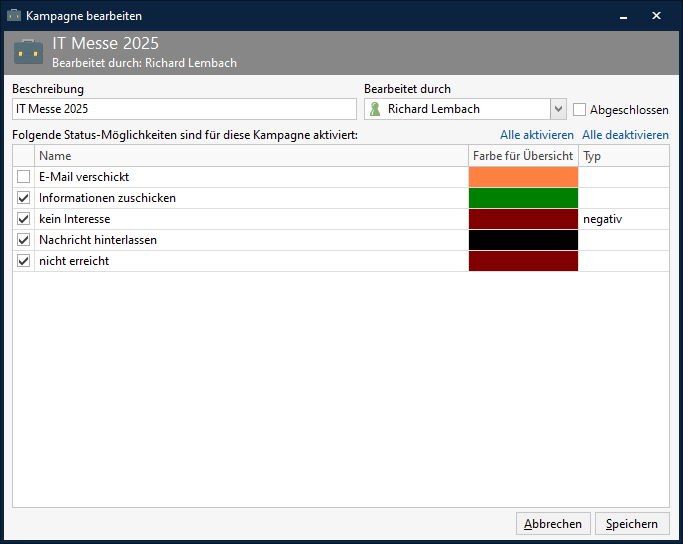Viewport: 683px width, 544px height.
Task: Sort by the Name column header
Action: 250,156
